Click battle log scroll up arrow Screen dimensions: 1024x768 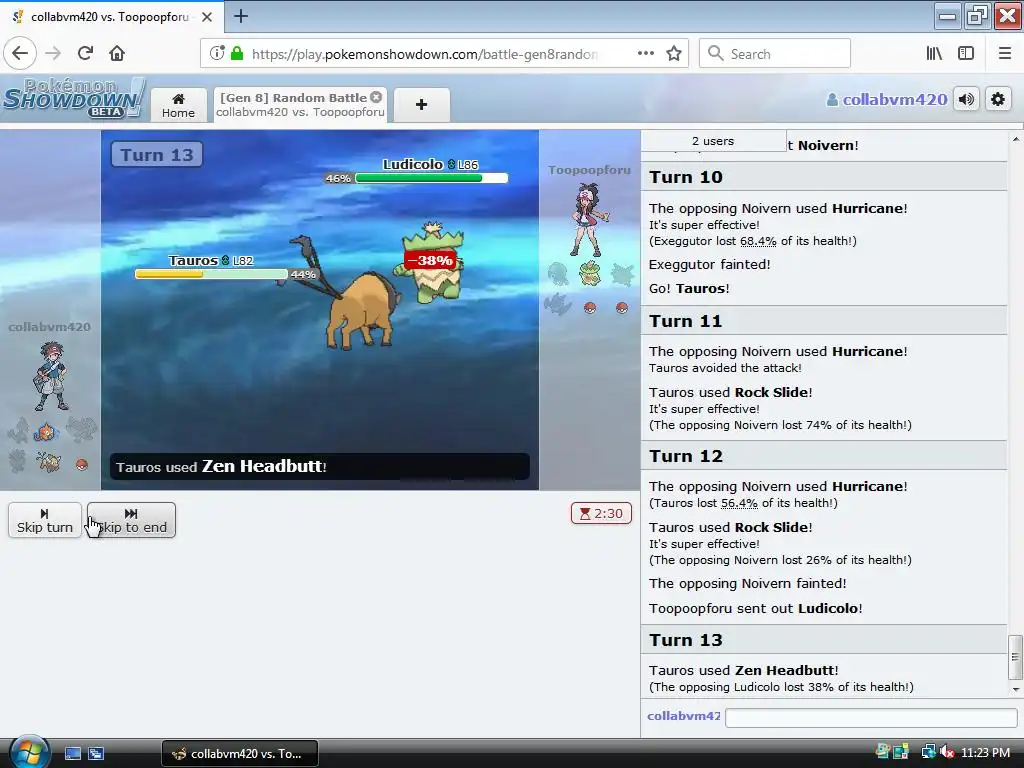[x=1015, y=139]
